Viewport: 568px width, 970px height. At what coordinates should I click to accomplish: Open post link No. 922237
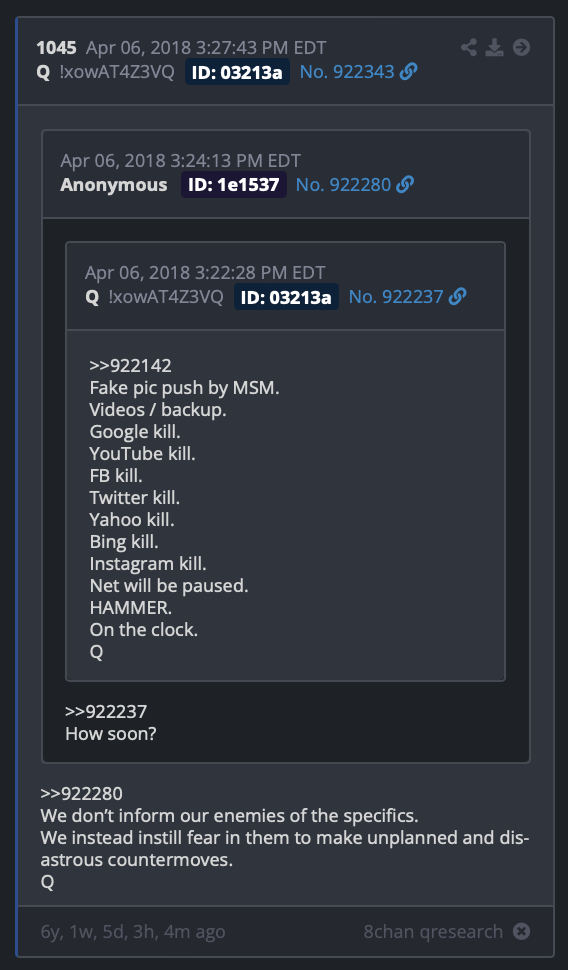click(396, 297)
